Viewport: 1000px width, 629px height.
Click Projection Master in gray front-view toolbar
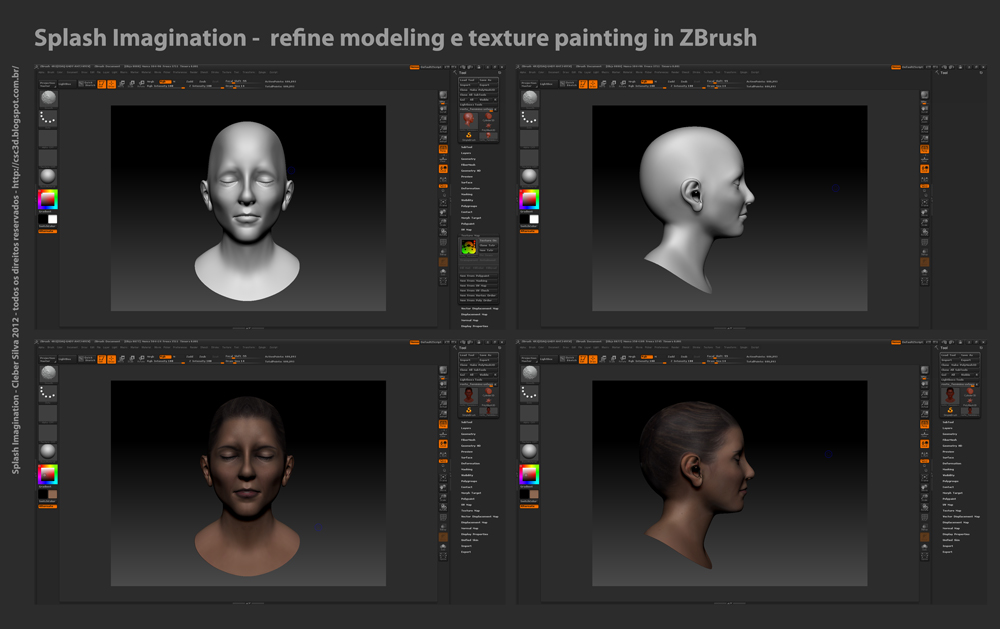point(47,84)
